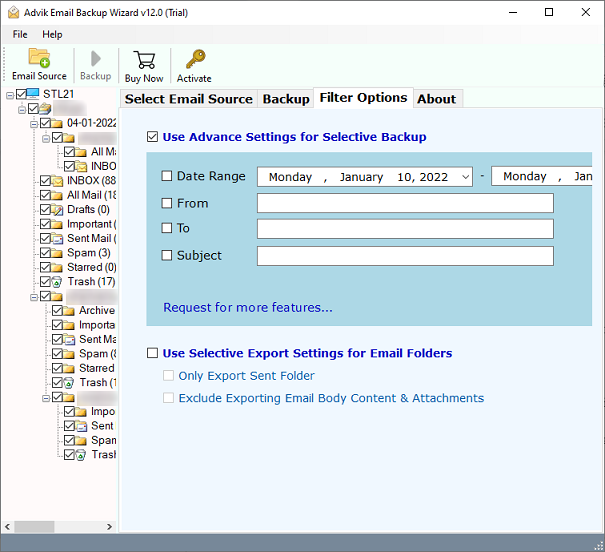The height and width of the screenshot is (552, 605).
Task: Collapse the blurred node containing Archive folder
Action: click(34, 297)
